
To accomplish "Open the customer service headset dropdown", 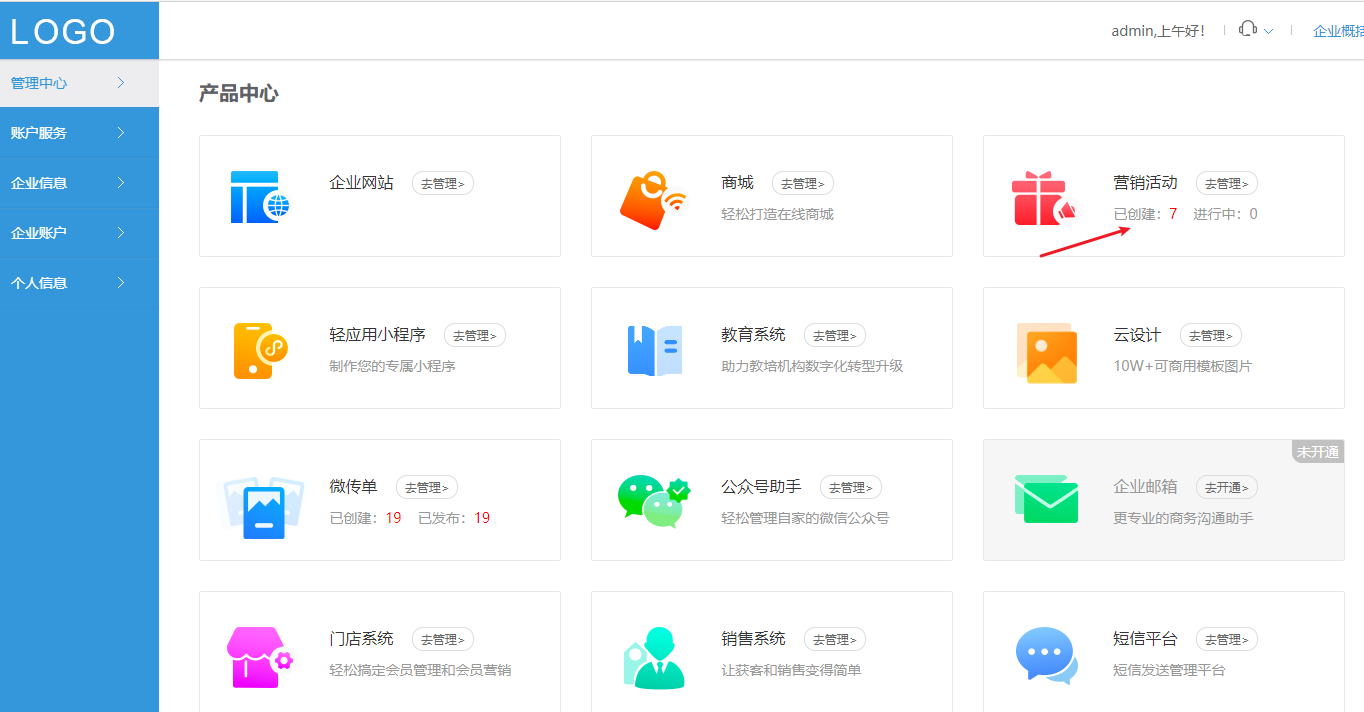I will click(1254, 30).
